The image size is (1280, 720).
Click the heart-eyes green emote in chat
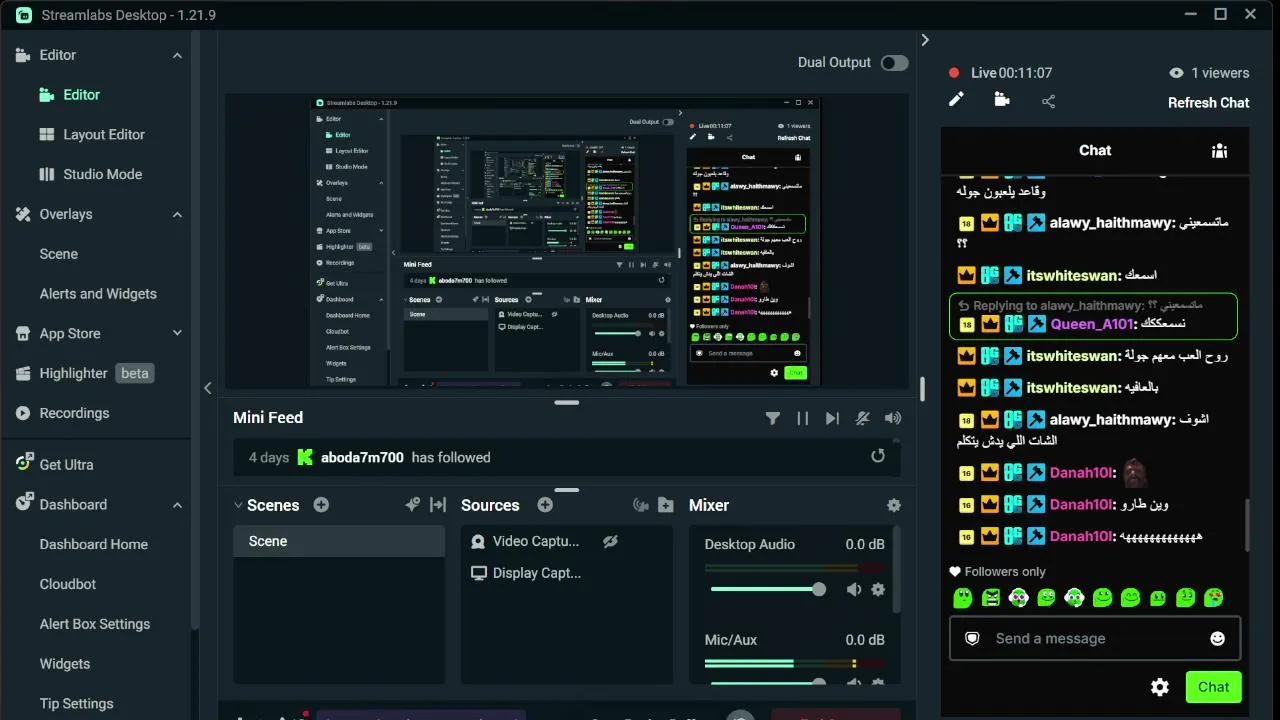click(1214, 598)
